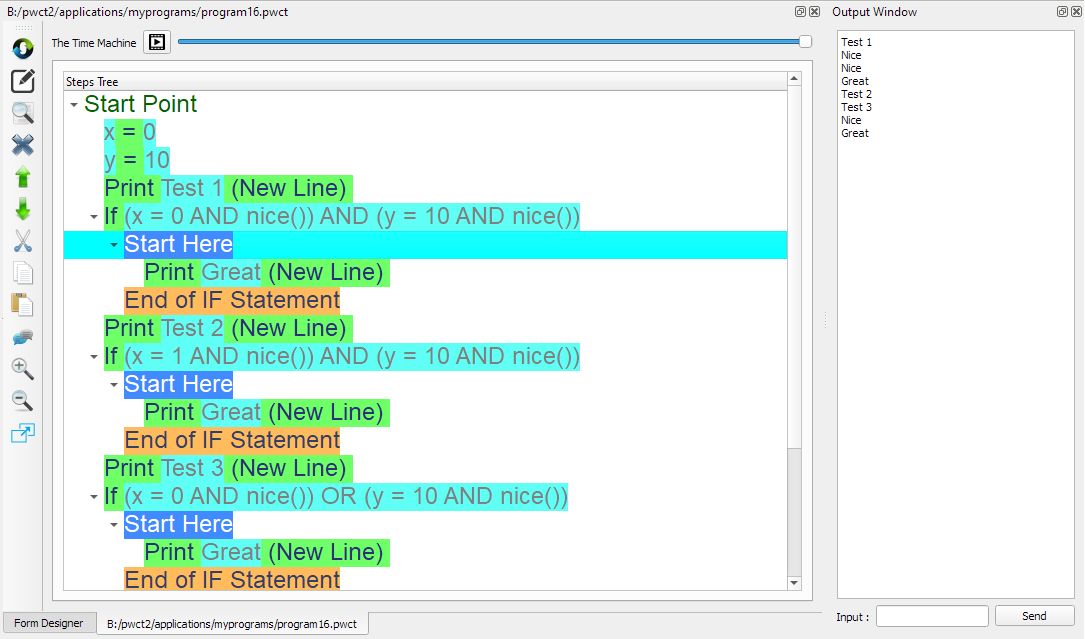Click the Paste step icon

[22, 305]
